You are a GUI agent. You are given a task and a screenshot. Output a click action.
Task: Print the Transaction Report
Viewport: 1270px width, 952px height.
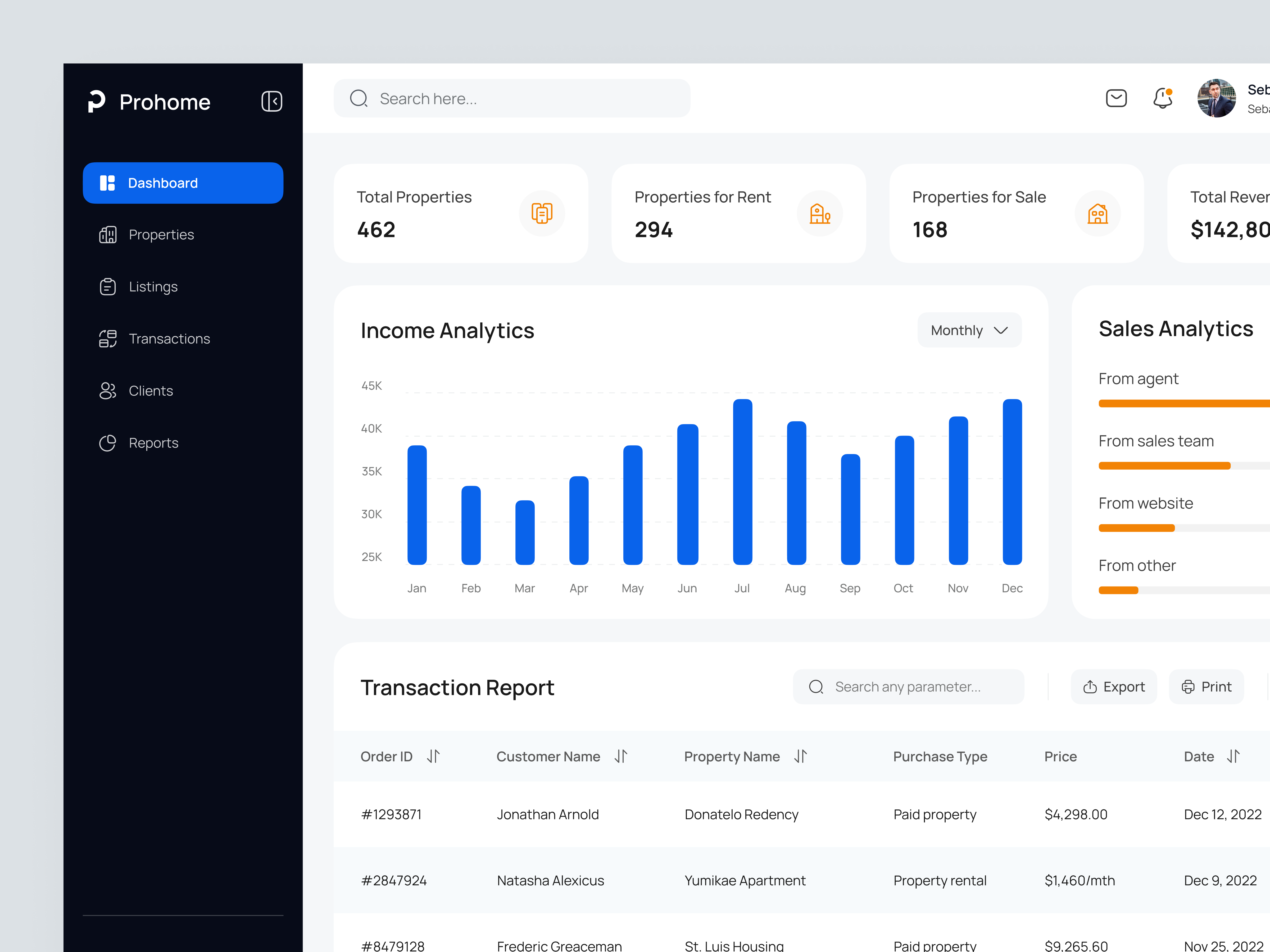[x=1206, y=686]
